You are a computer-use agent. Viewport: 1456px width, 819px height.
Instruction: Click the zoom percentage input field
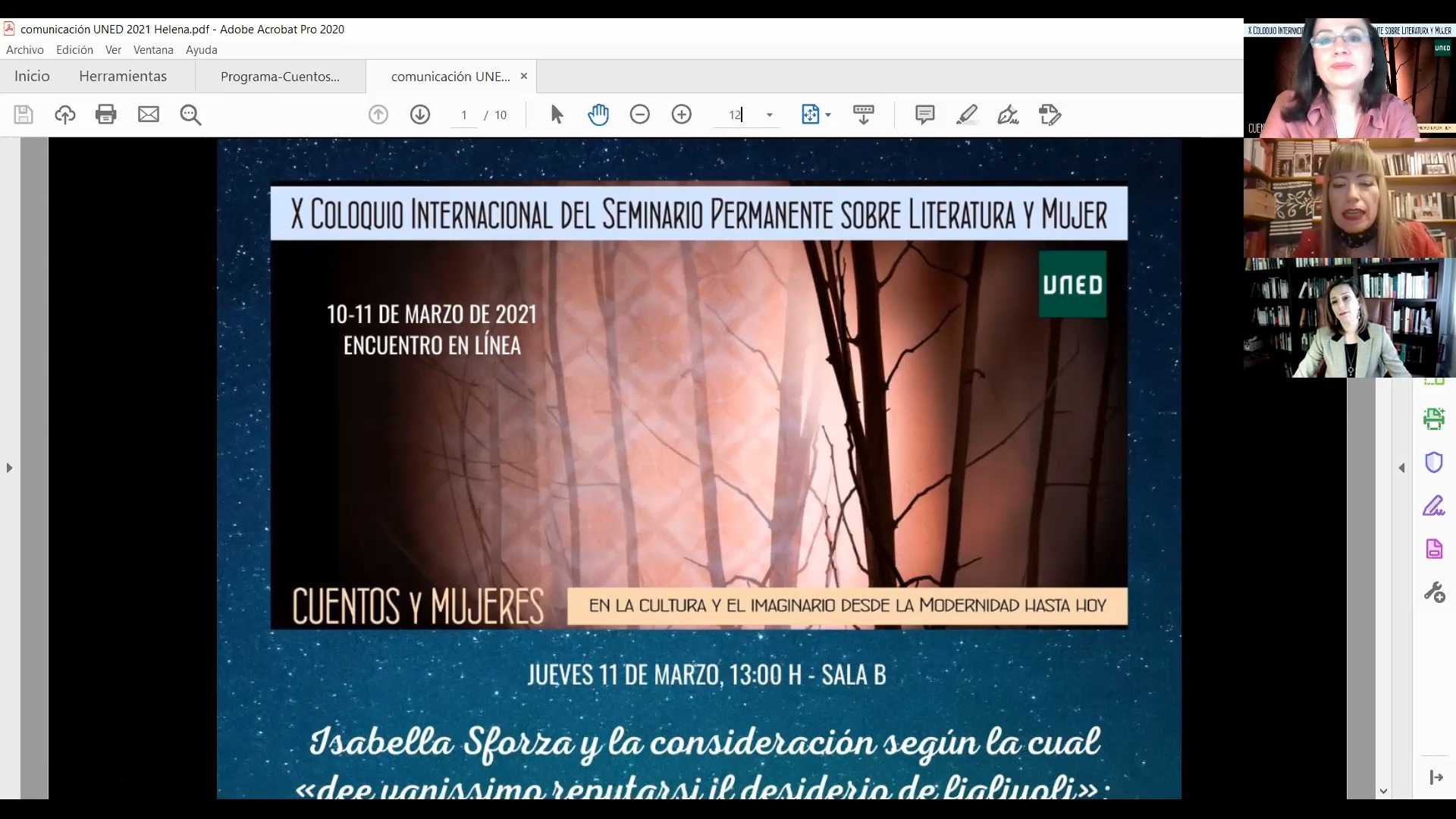coord(736,115)
